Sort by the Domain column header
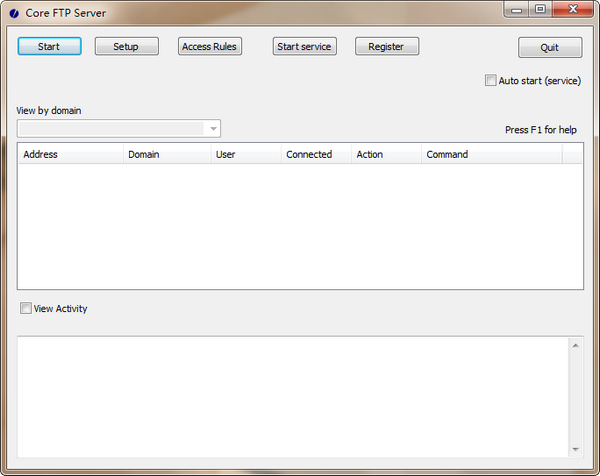The width and height of the screenshot is (600, 476). point(167,154)
